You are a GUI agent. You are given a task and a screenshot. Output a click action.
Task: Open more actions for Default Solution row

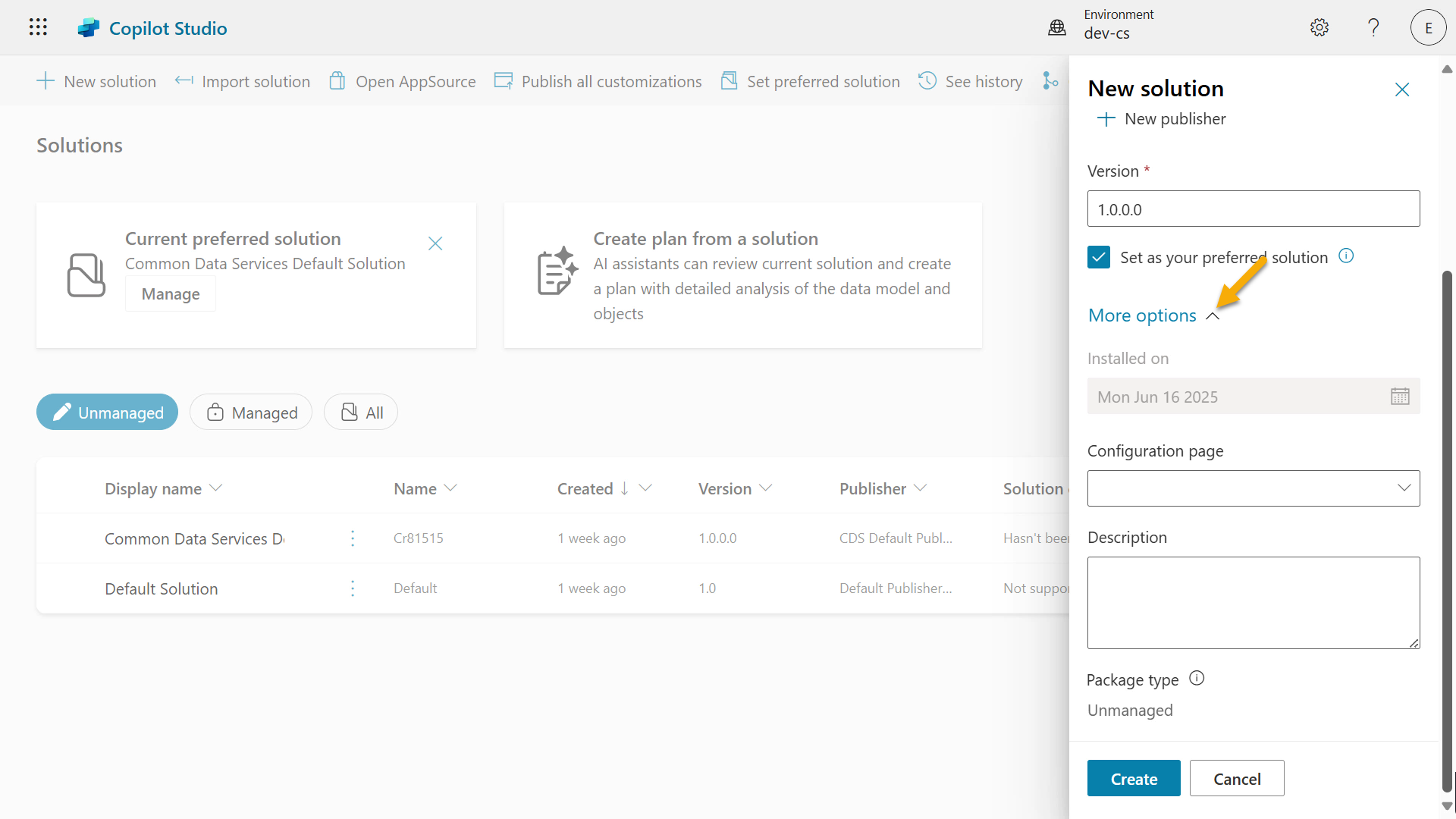click(353, 588)
